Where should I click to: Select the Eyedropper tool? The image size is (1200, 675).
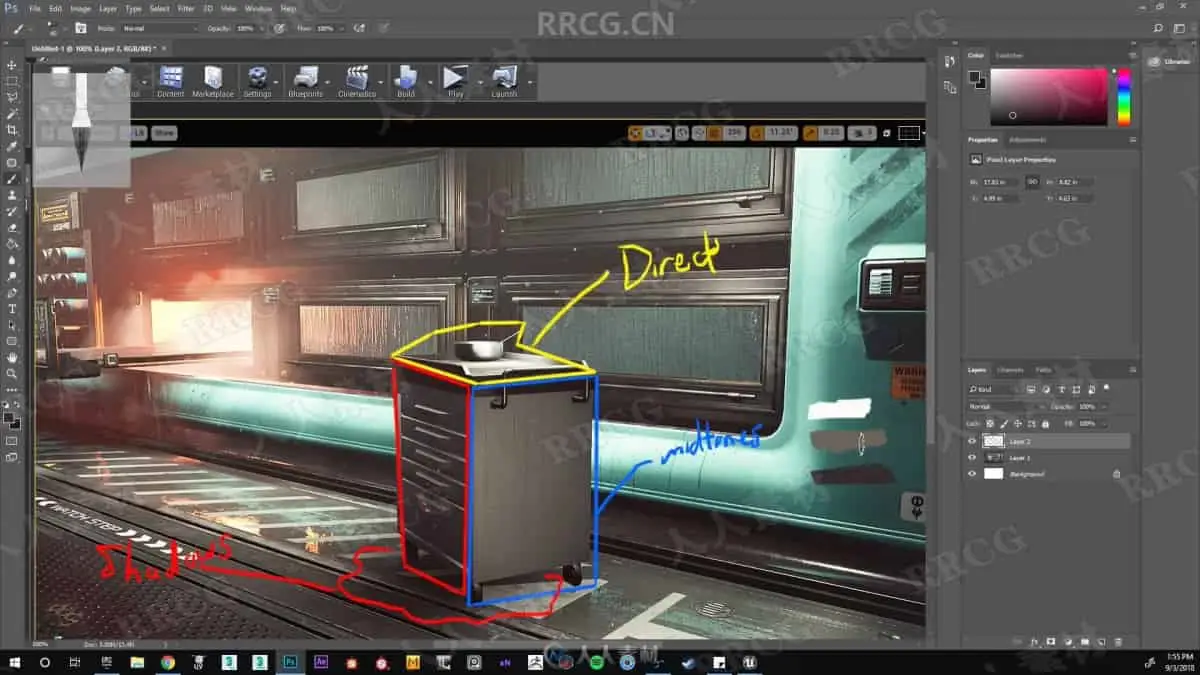12,146
